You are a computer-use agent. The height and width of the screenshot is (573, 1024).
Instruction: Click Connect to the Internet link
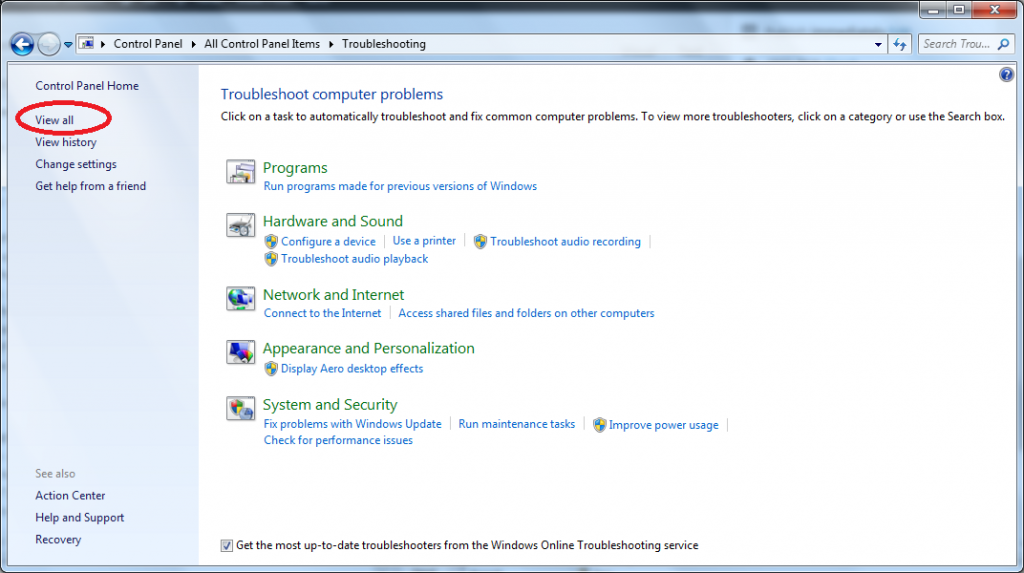[323, 314]
